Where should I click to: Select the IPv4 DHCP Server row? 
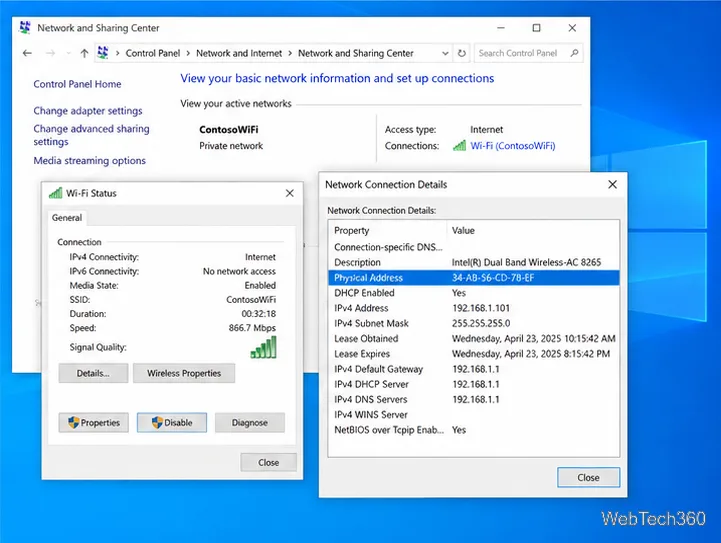(x=474, y=384)
